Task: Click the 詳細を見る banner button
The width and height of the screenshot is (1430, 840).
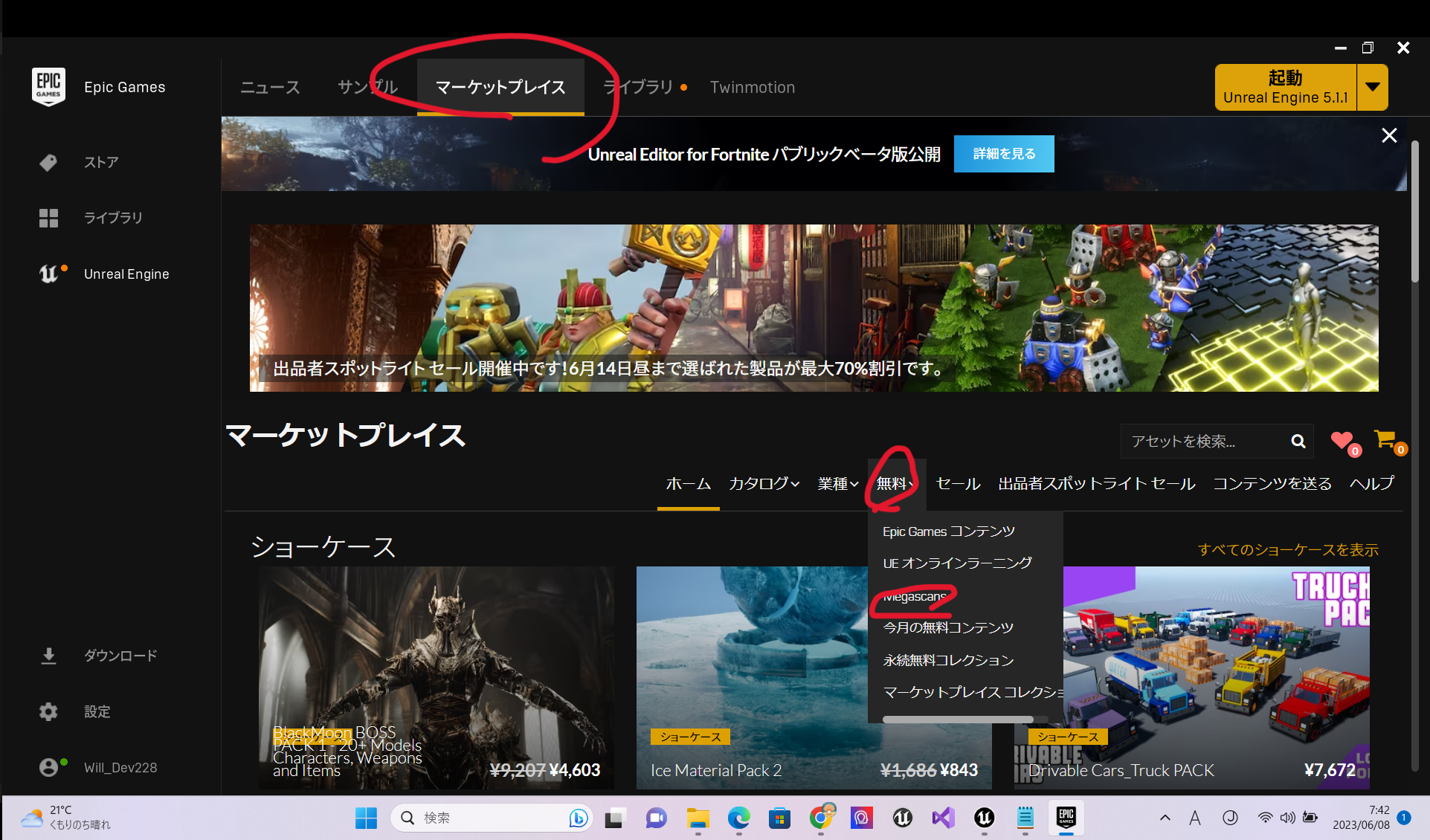Action: [x=1003, y=153]
